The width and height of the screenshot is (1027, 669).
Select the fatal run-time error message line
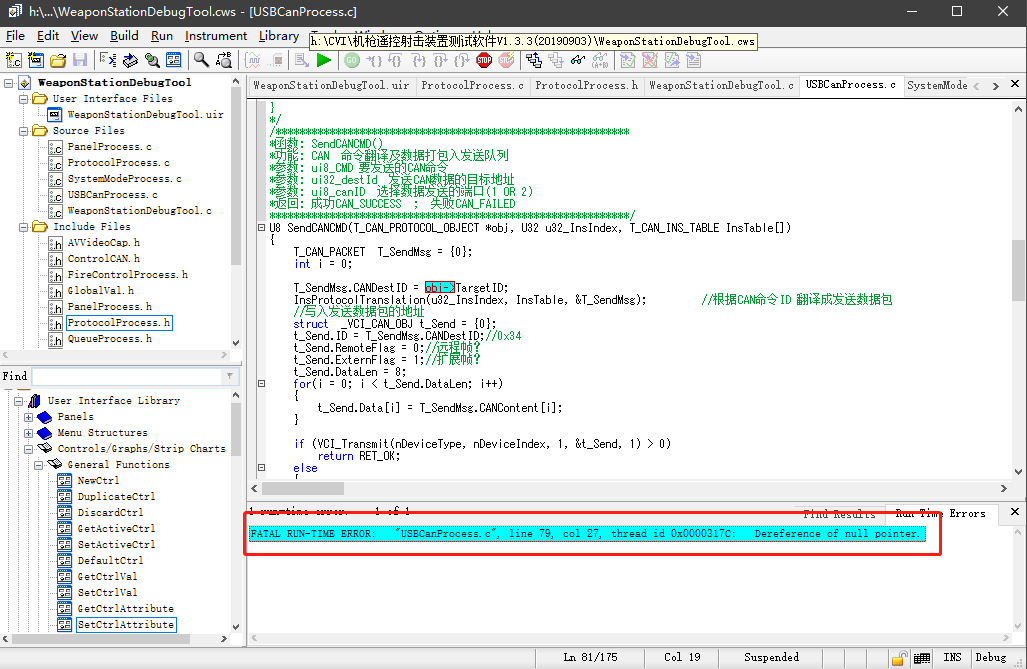pyautogui.click(x=586, y=534)
